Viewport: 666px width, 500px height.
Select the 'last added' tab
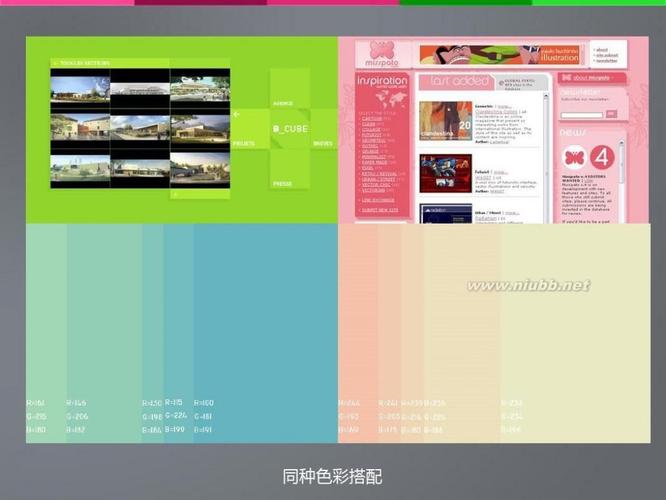tap(456, 82)
